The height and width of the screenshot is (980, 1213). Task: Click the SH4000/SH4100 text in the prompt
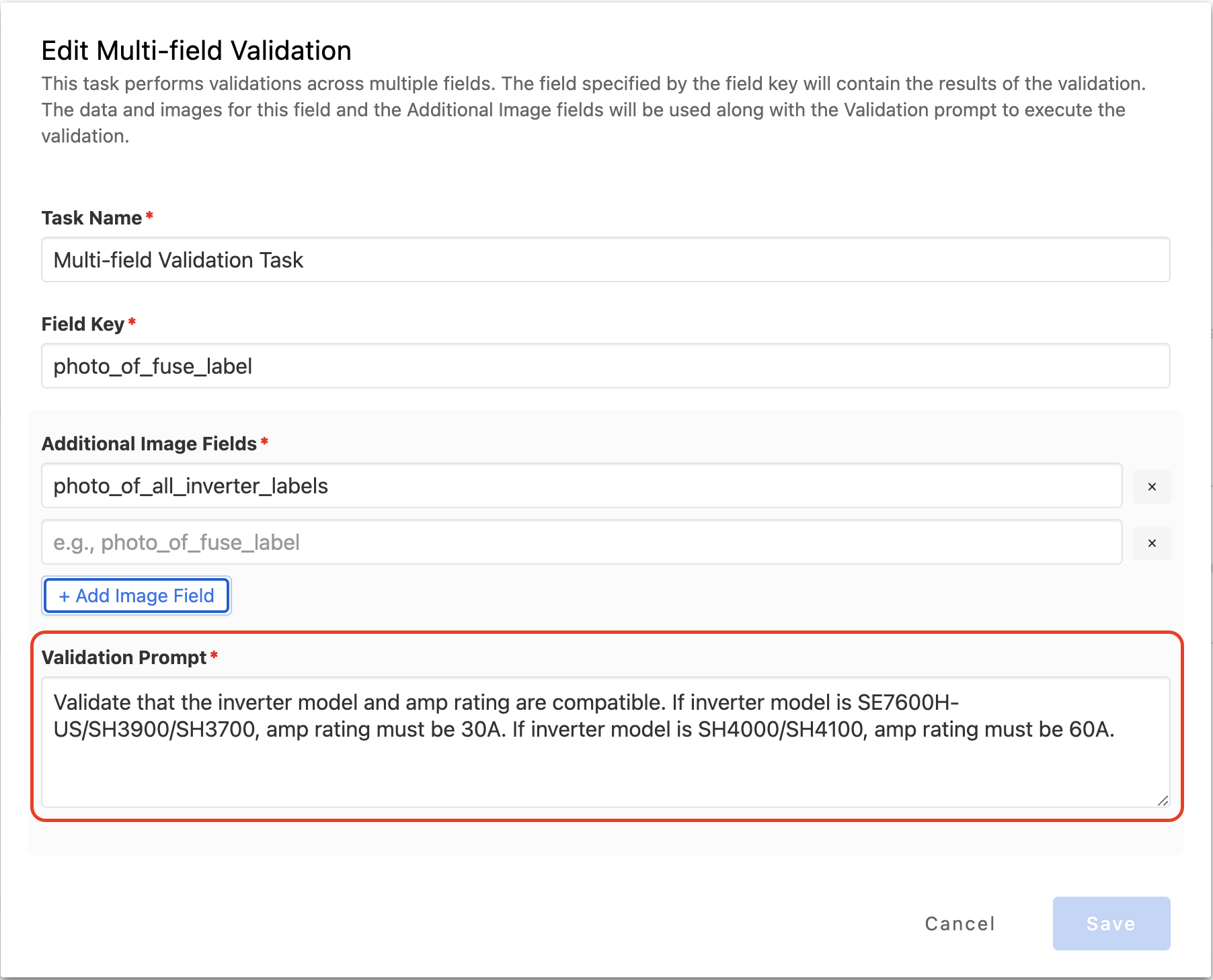pos(779,729)
